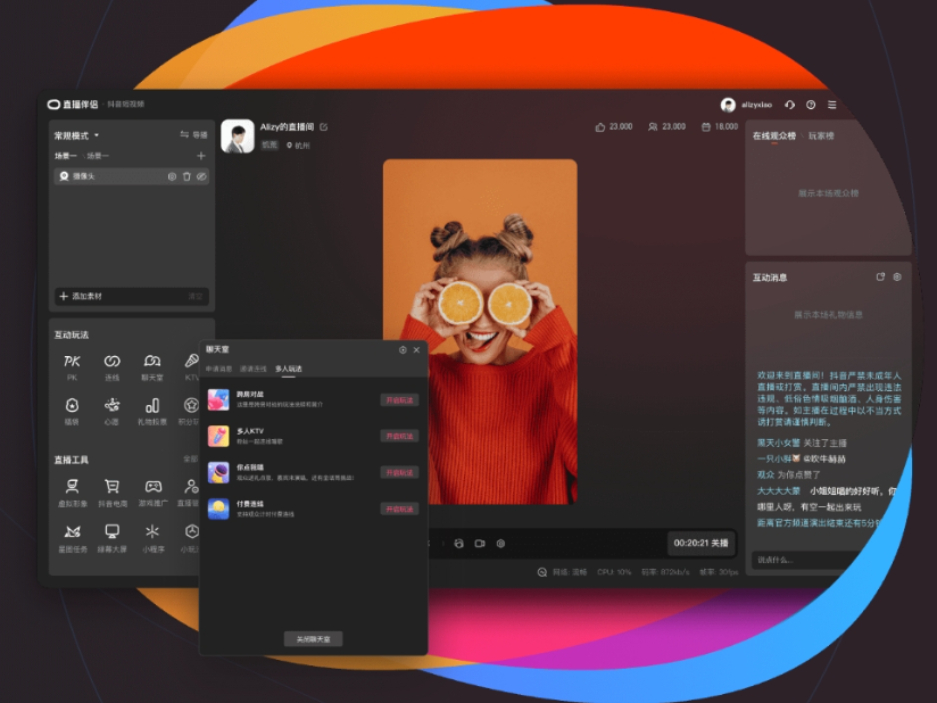Start the 付费连线 gameplay
This screenshot has width=937, height=703.
coord(400,509)
